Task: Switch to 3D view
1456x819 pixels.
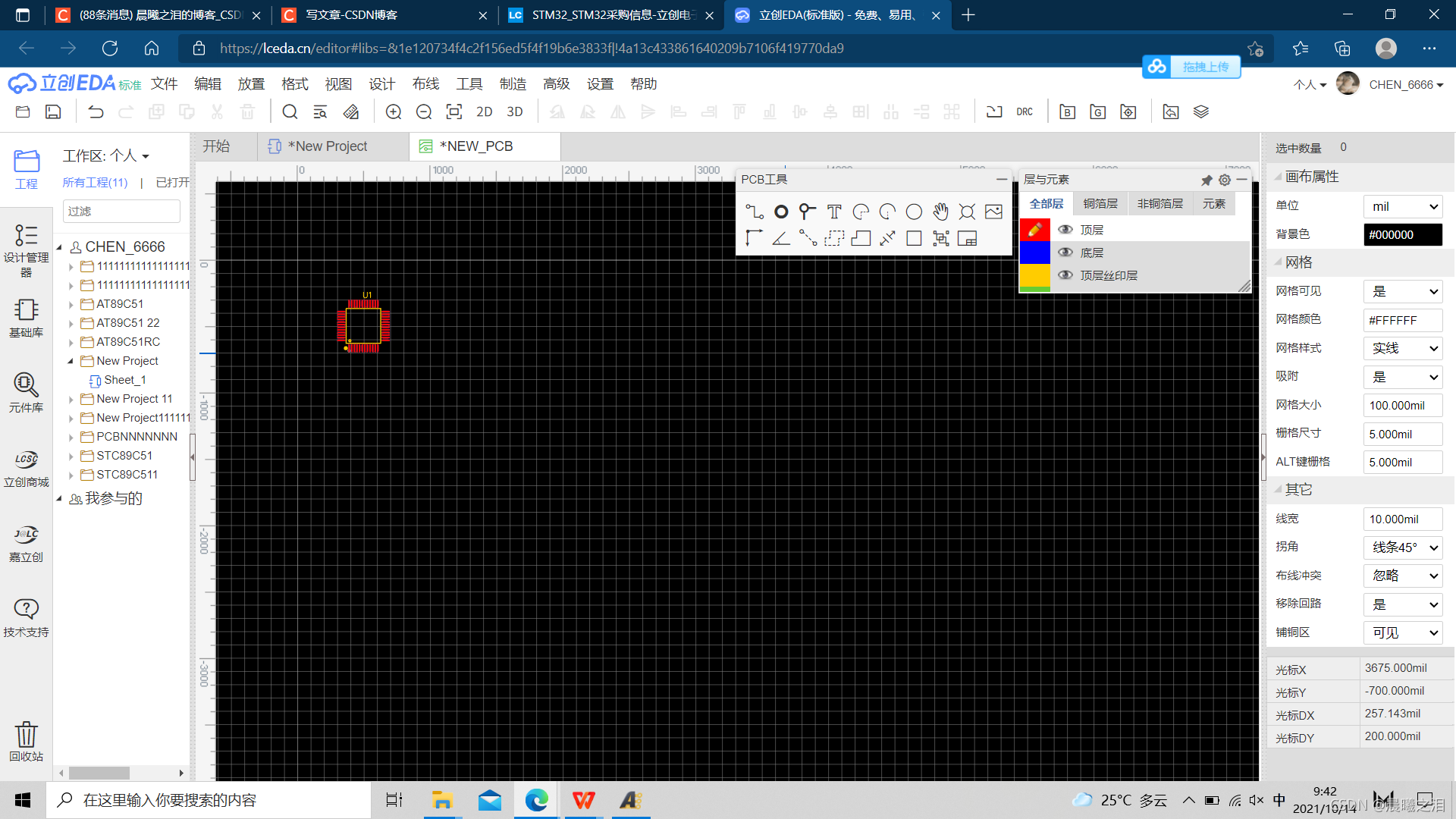Action: point(515,112)
